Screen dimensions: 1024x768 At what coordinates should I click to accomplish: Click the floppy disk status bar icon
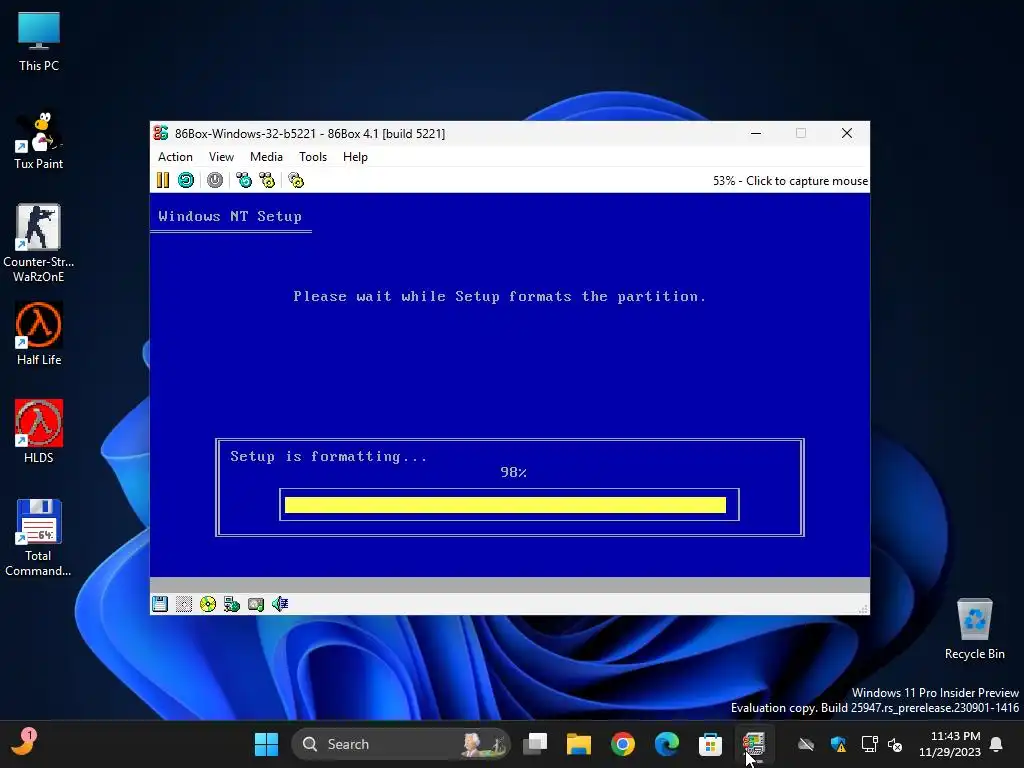coord(160,604)
